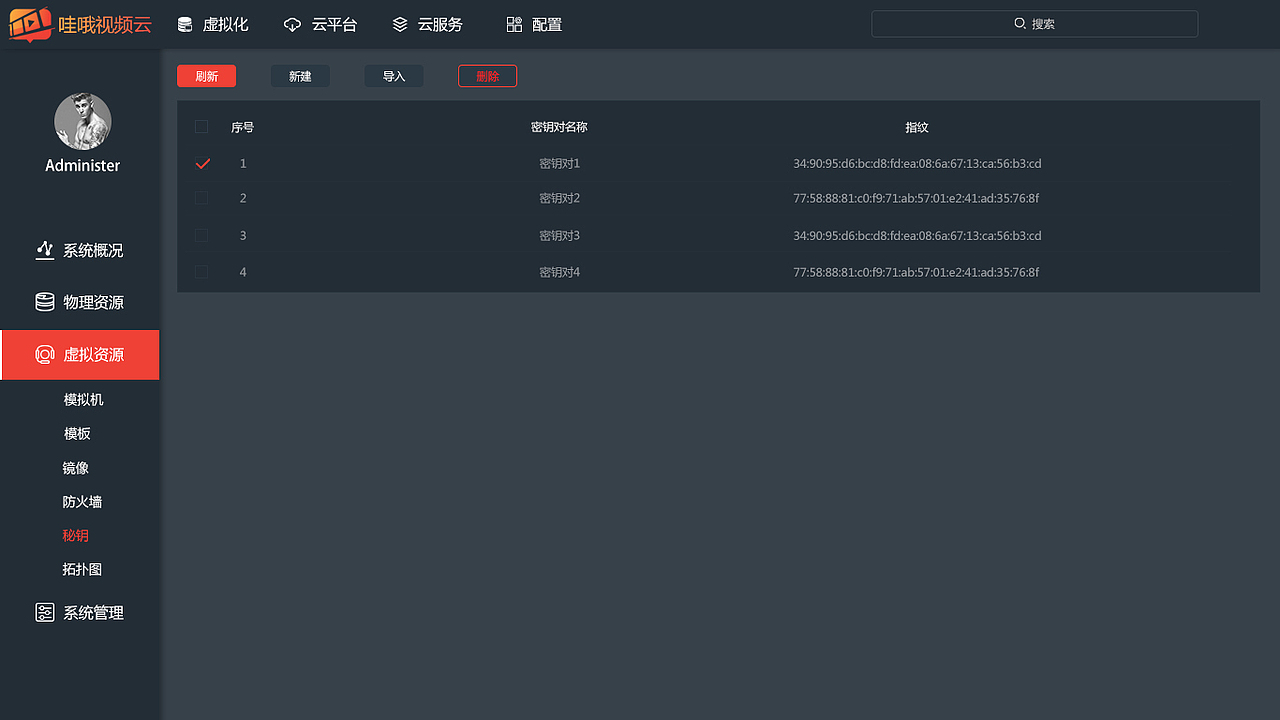Image resolution: width=1280 pixels, height=720 pixels.
Task: Open the 拓扑图 submenu item
Action: (x=82, y=570)
